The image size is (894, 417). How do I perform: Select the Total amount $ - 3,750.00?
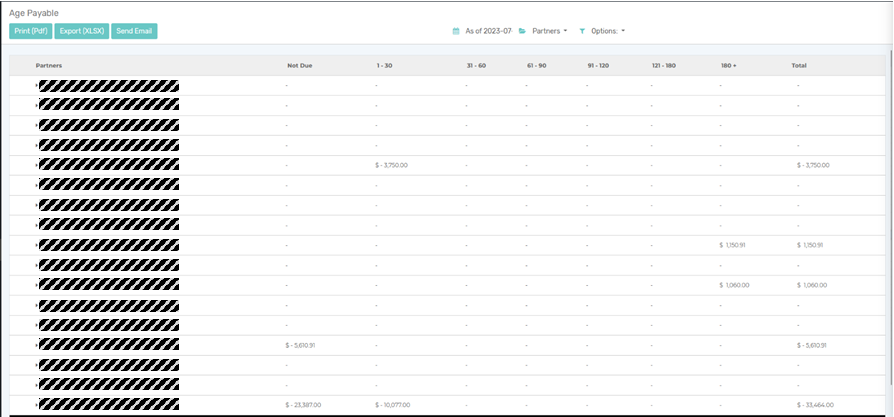(x=813, y=165)
